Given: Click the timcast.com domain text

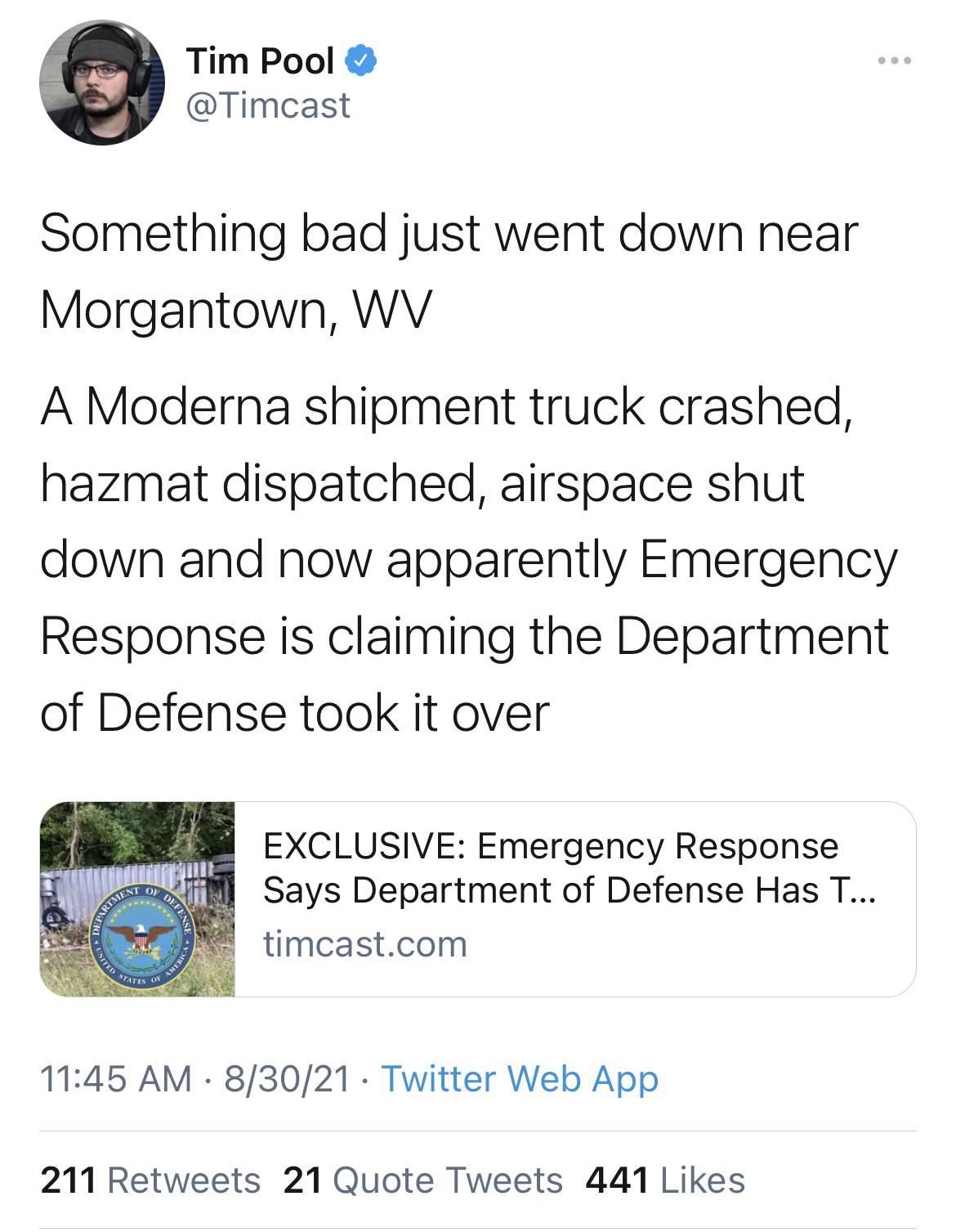Looking at the screenshot, I should [x=364, y=944].
